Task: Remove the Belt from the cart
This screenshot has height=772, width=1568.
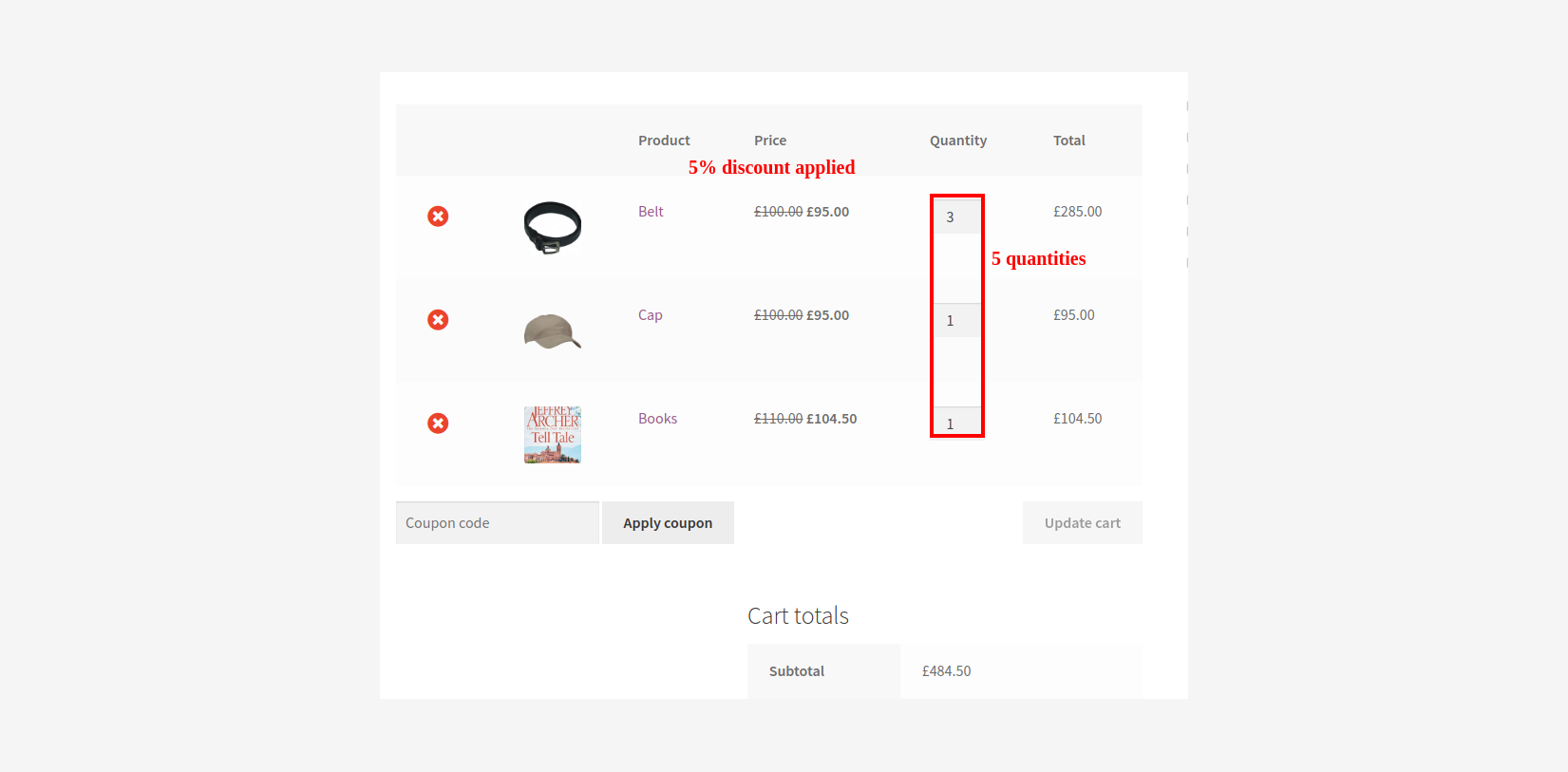Action: [438, 217]
